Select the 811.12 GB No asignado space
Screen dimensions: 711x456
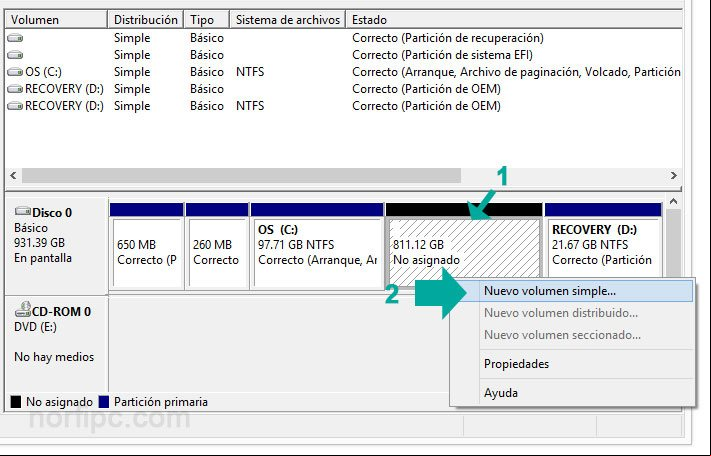pos(464,245)
